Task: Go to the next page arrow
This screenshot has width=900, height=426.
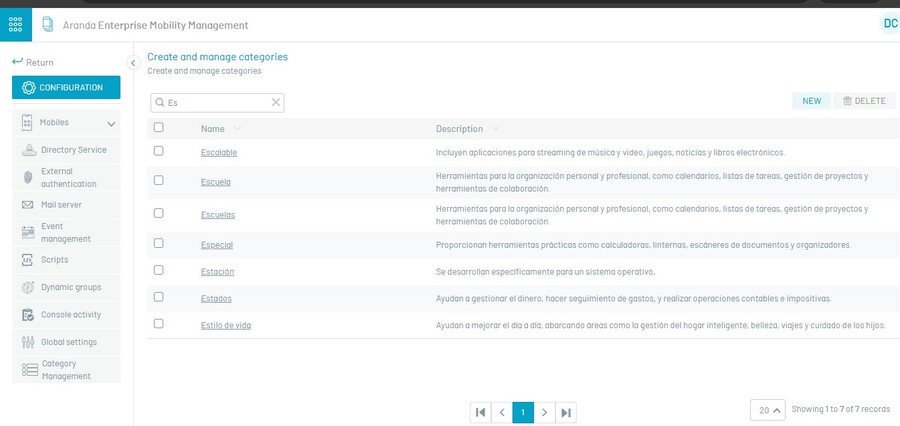Action: pyautogui.click(x=544, y=412)
